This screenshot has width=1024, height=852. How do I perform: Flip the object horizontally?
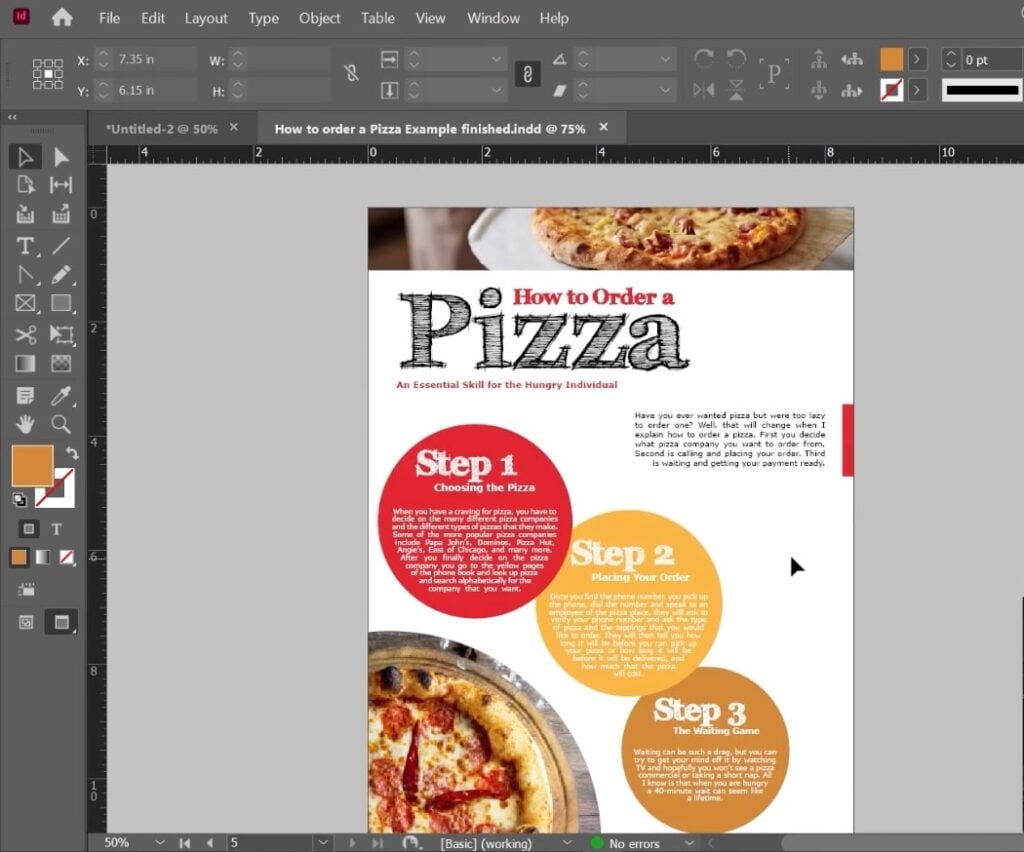pos(703,90)
